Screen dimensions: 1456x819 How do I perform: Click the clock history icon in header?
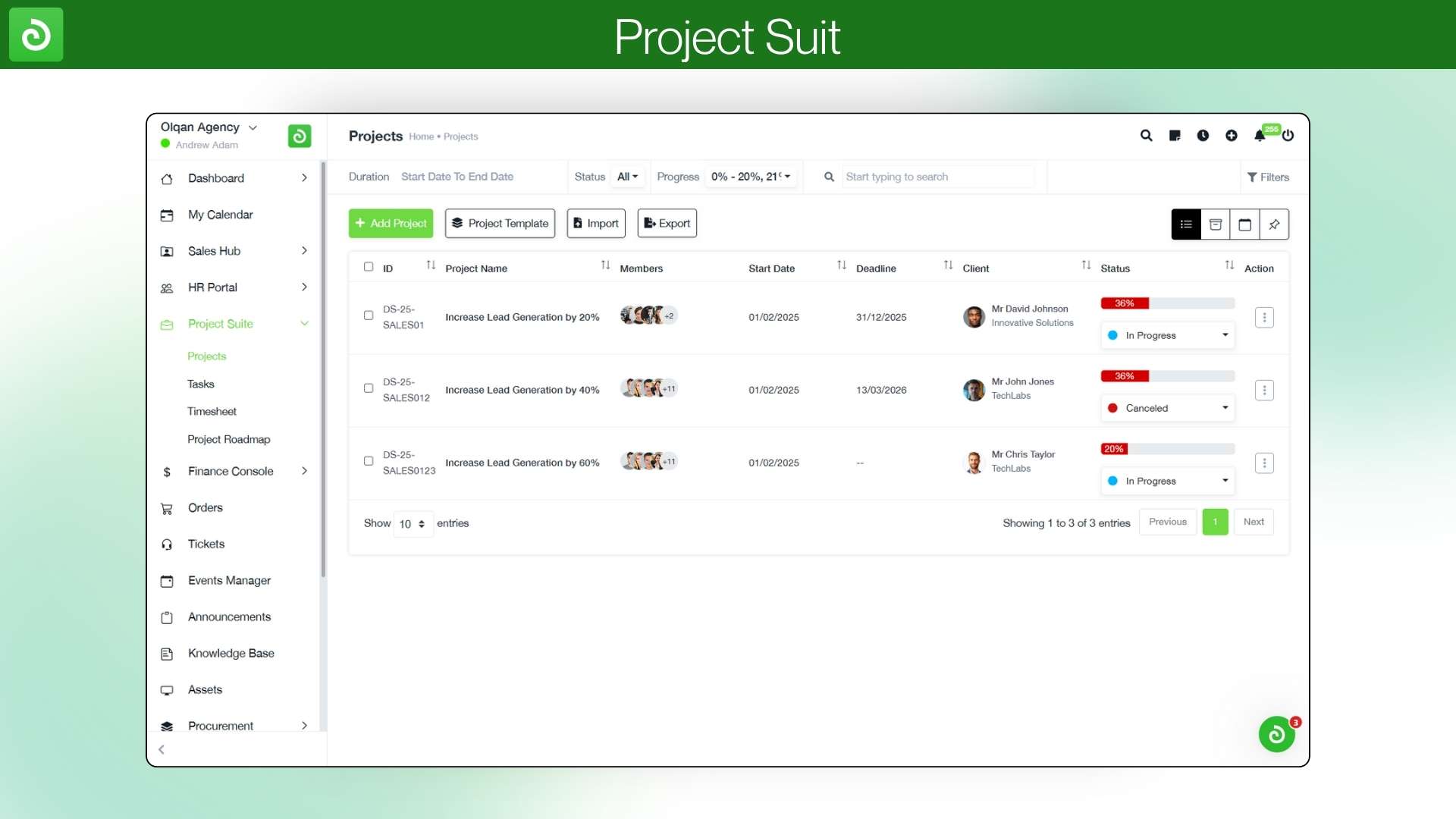point(1203,136)
